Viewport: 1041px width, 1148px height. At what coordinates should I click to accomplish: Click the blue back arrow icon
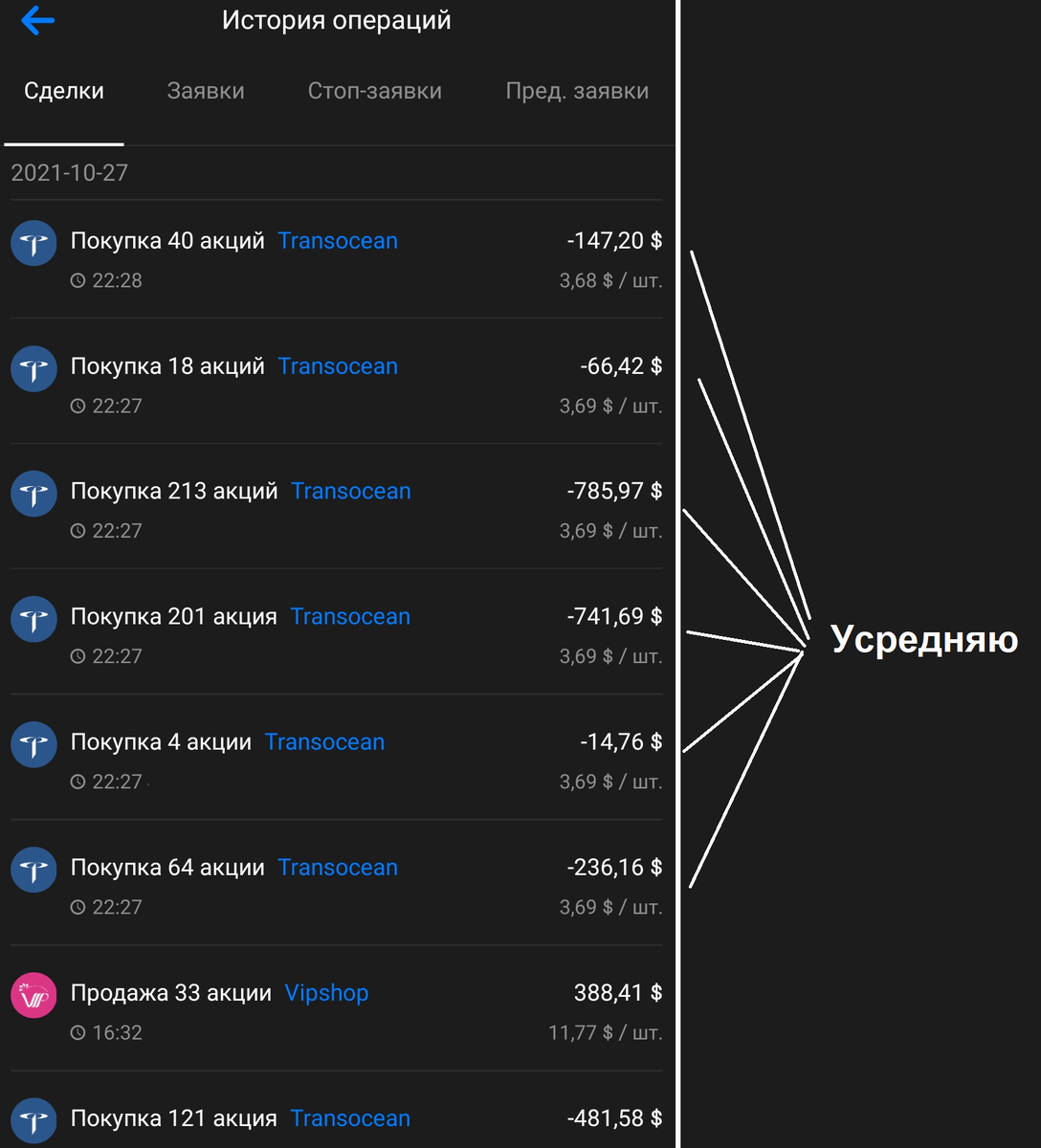point(37,21)
